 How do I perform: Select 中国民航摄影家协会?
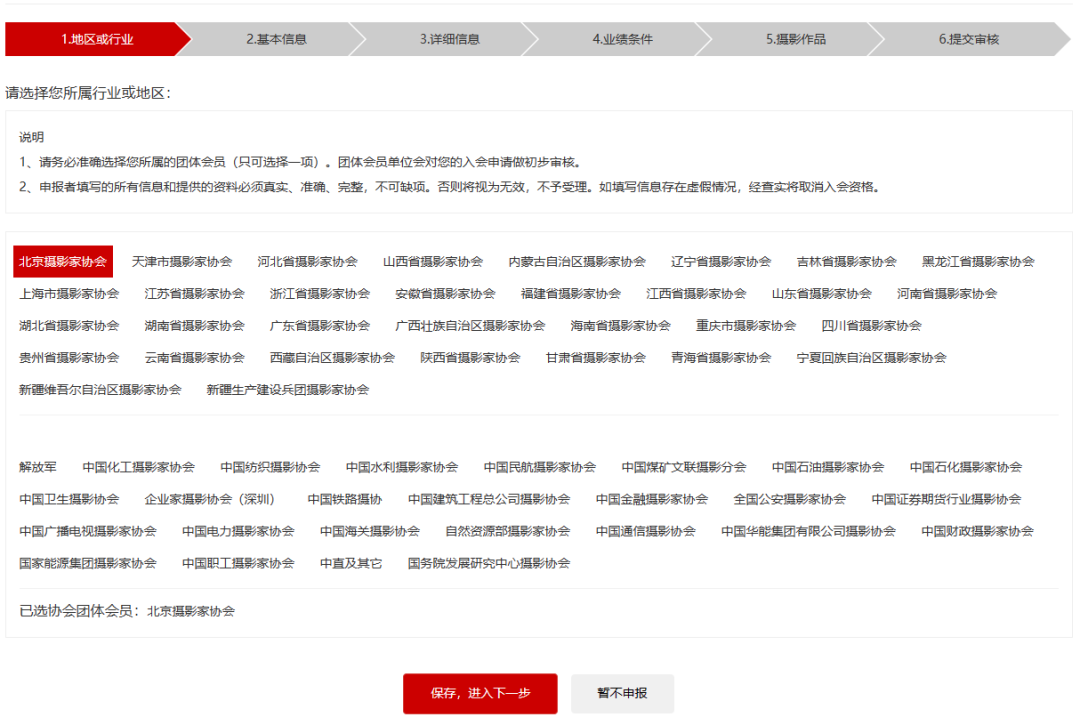[539, 467]
